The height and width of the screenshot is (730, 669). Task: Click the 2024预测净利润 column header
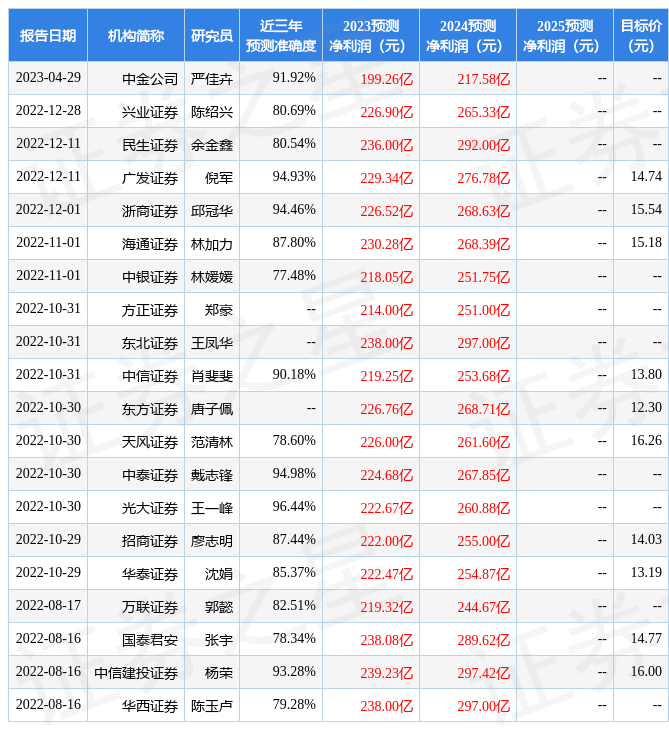[x=468, y=35]
